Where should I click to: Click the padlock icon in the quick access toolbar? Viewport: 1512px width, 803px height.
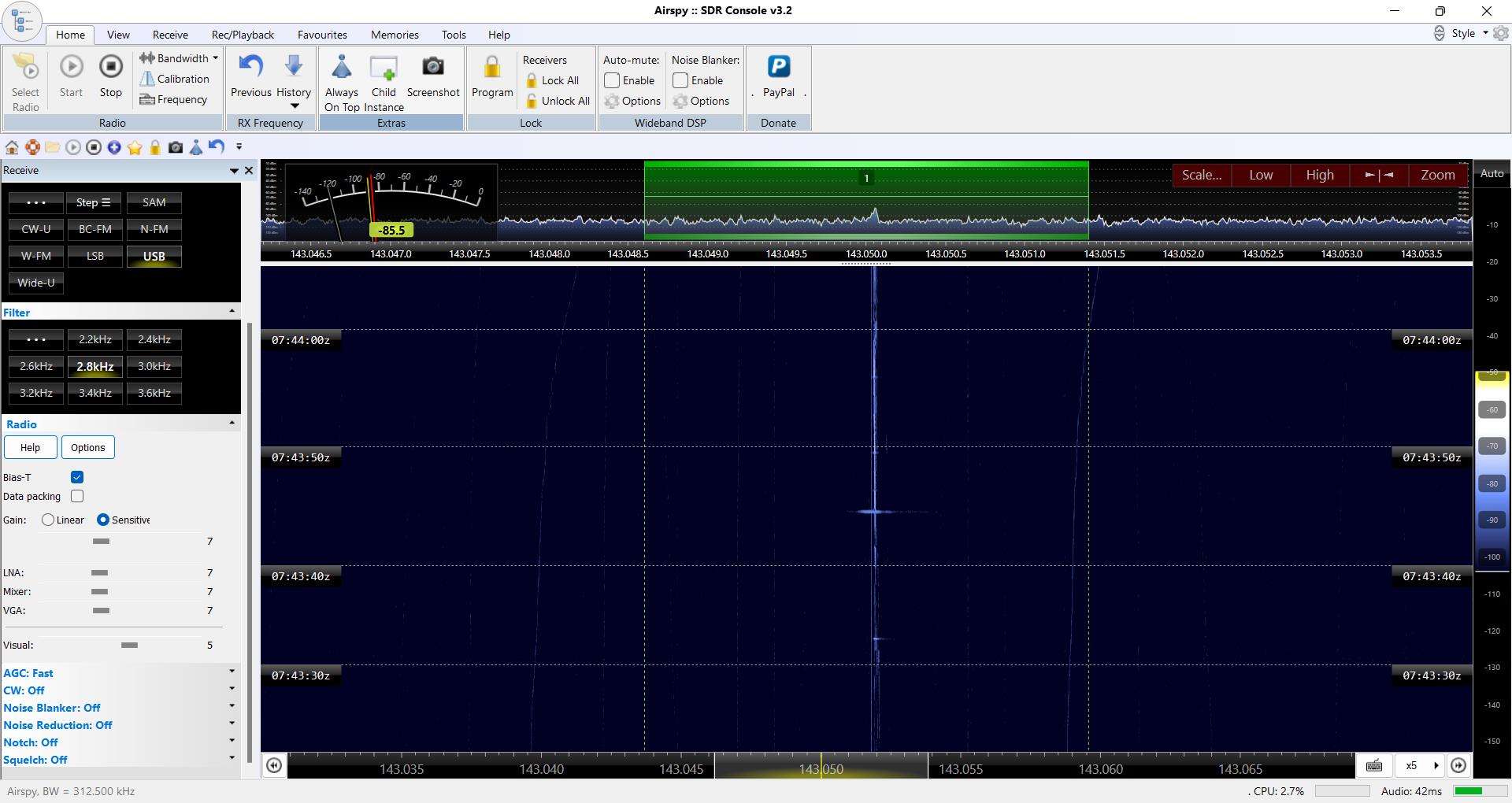pos(155,147)
